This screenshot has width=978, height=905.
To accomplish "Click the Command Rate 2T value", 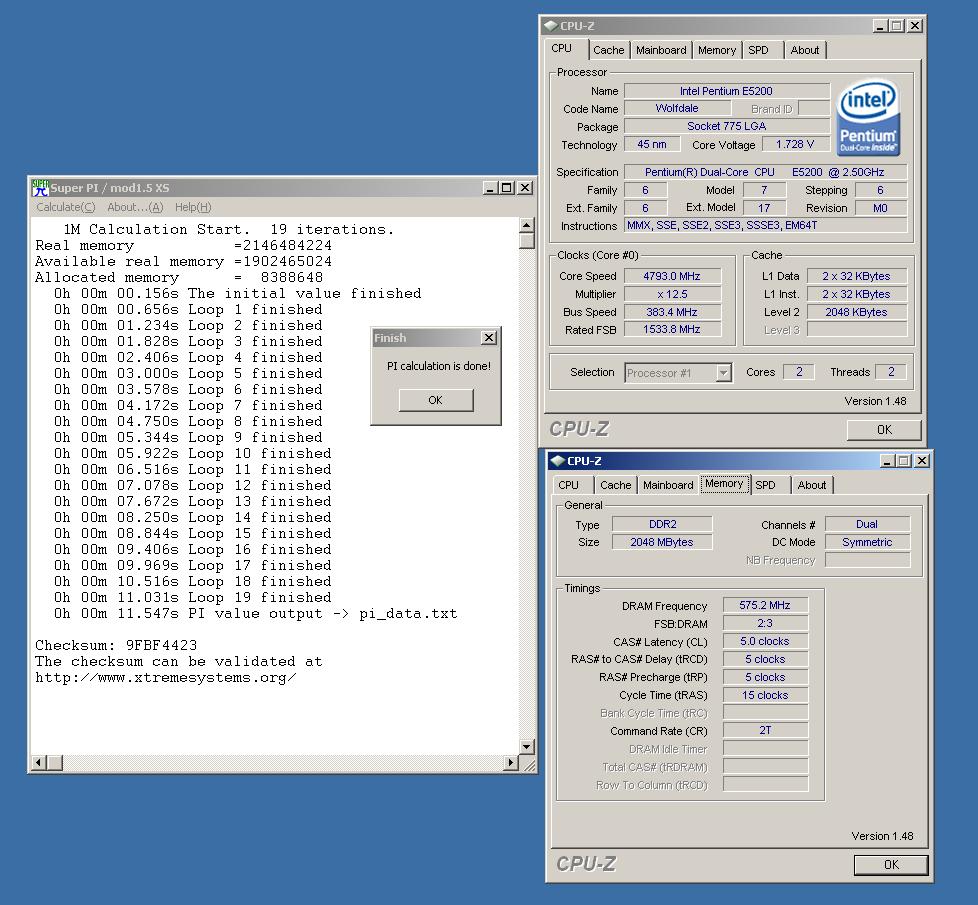I will pos(765,730).
